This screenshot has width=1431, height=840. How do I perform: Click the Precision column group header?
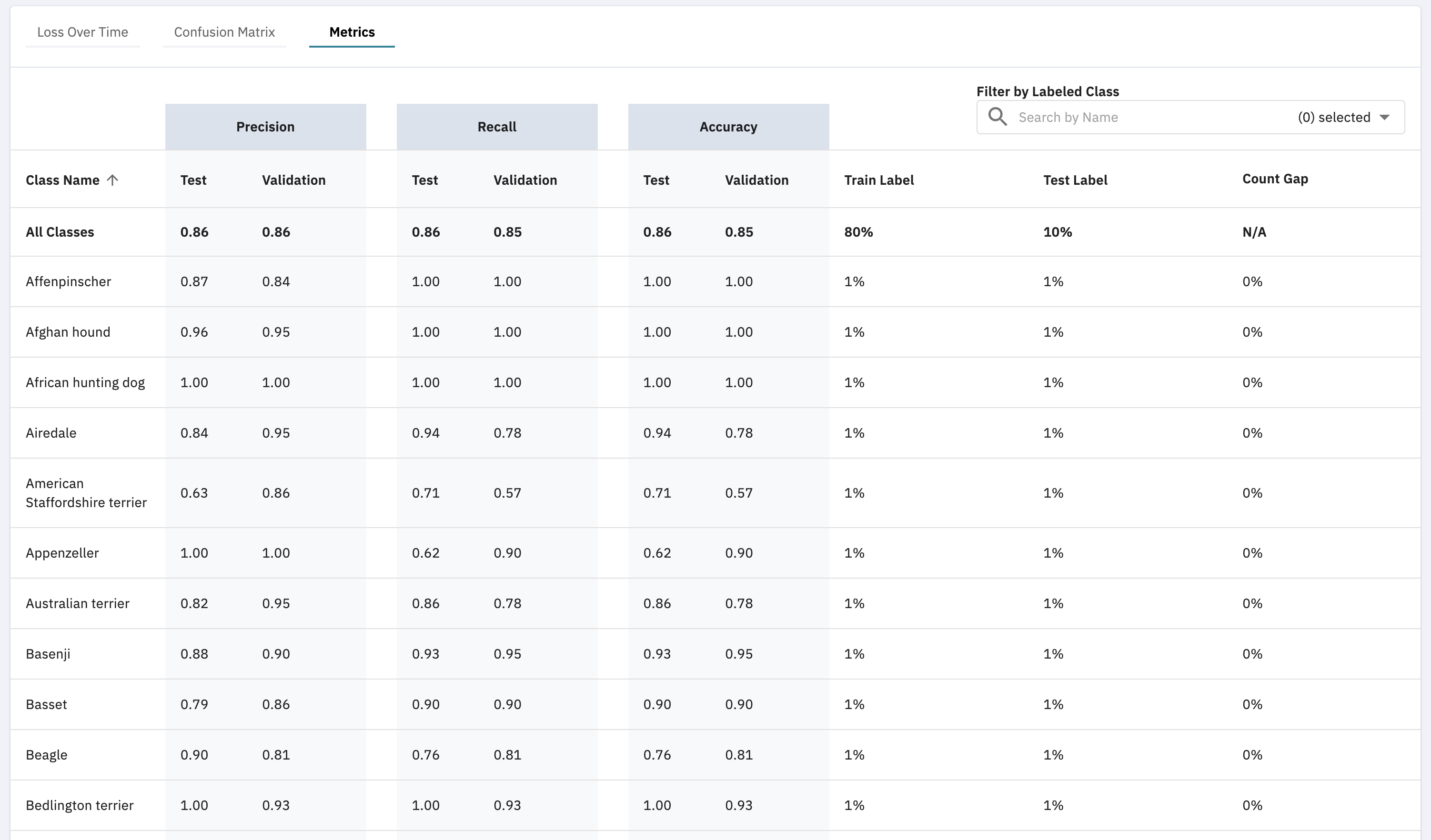(265, 127)
